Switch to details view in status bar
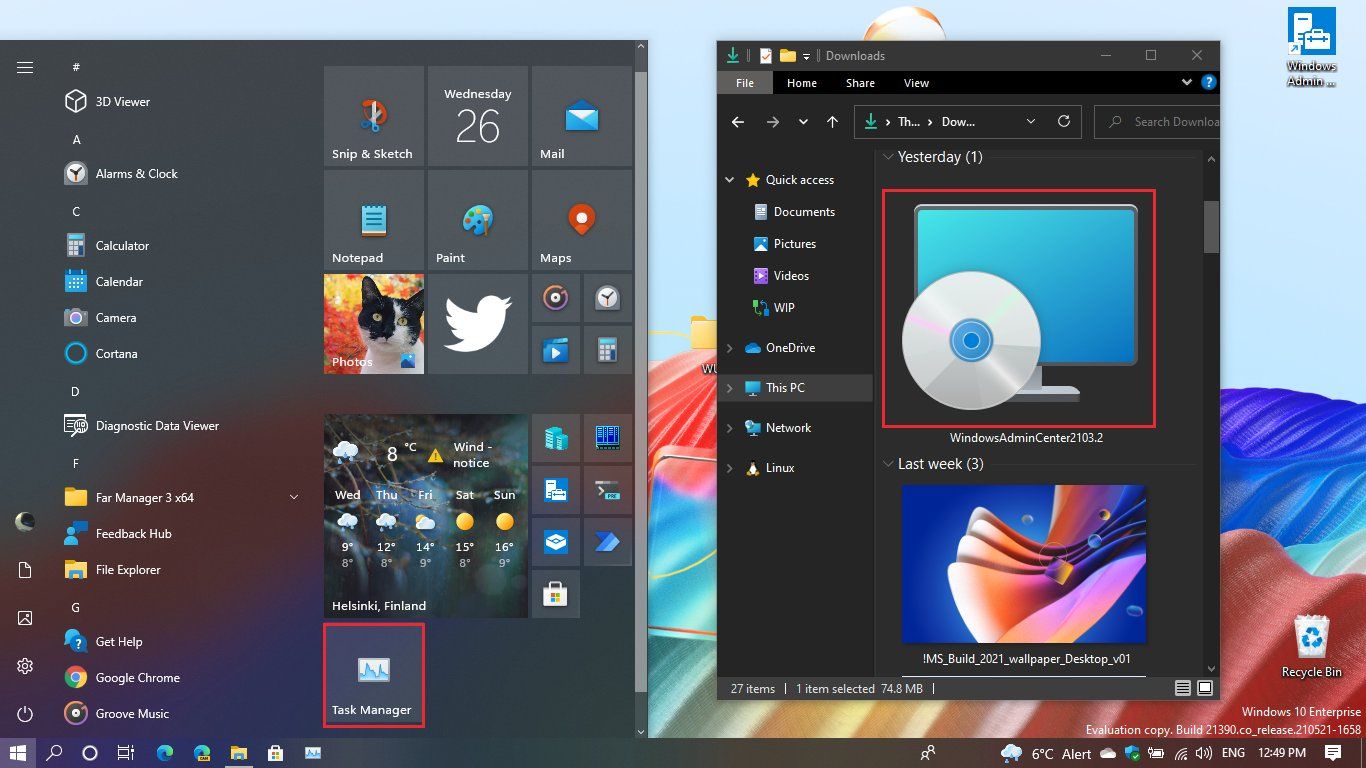The height and width of the screenshot is (768, 1366). 1183,689
